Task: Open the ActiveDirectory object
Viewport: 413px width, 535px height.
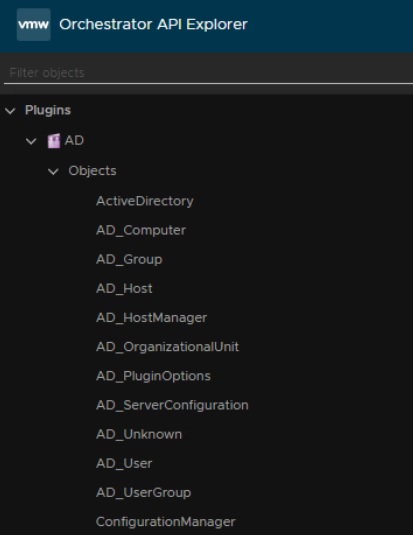Action: tap(145, 201)
